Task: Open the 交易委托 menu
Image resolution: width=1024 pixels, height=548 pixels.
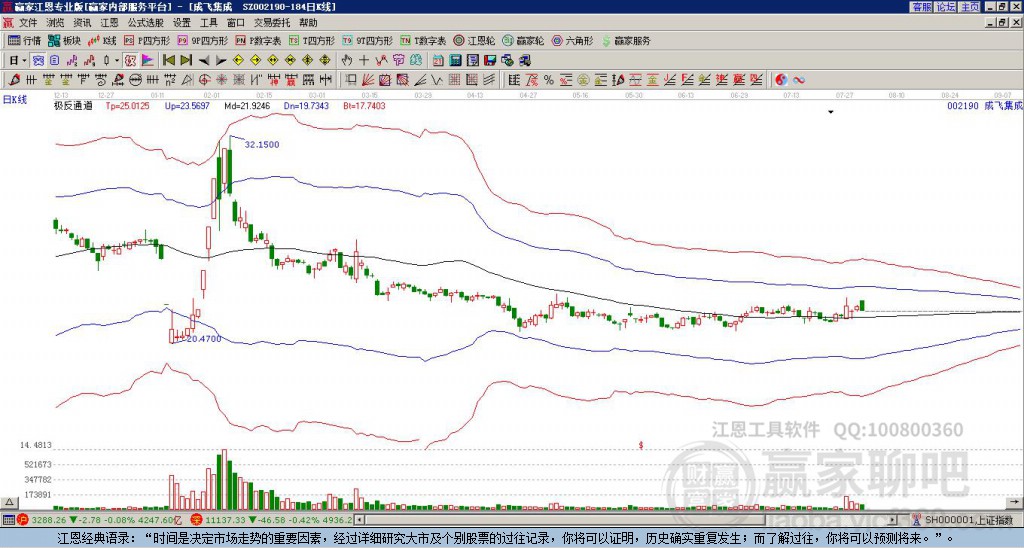Action: click(272, 22)
